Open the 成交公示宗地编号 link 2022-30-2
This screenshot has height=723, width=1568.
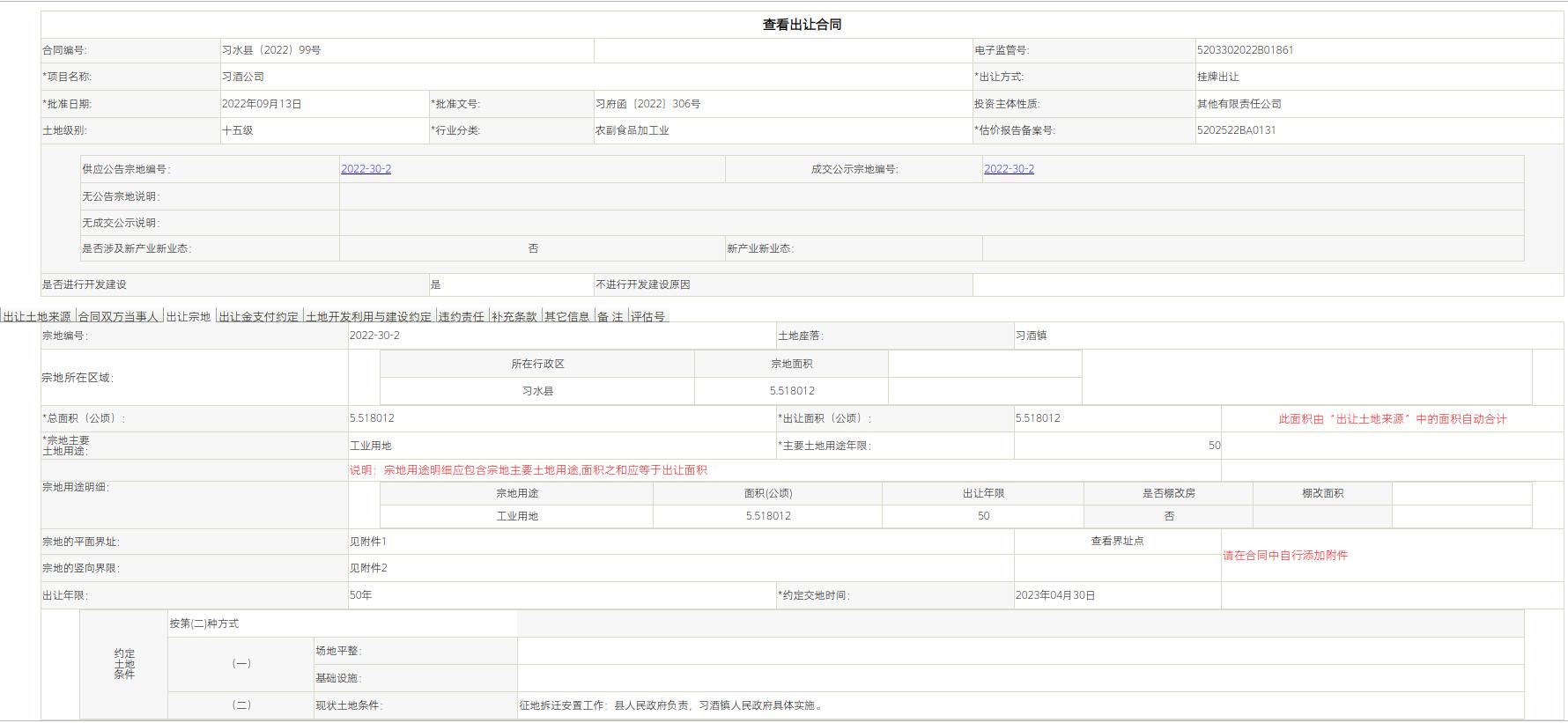click(1009, 169)
